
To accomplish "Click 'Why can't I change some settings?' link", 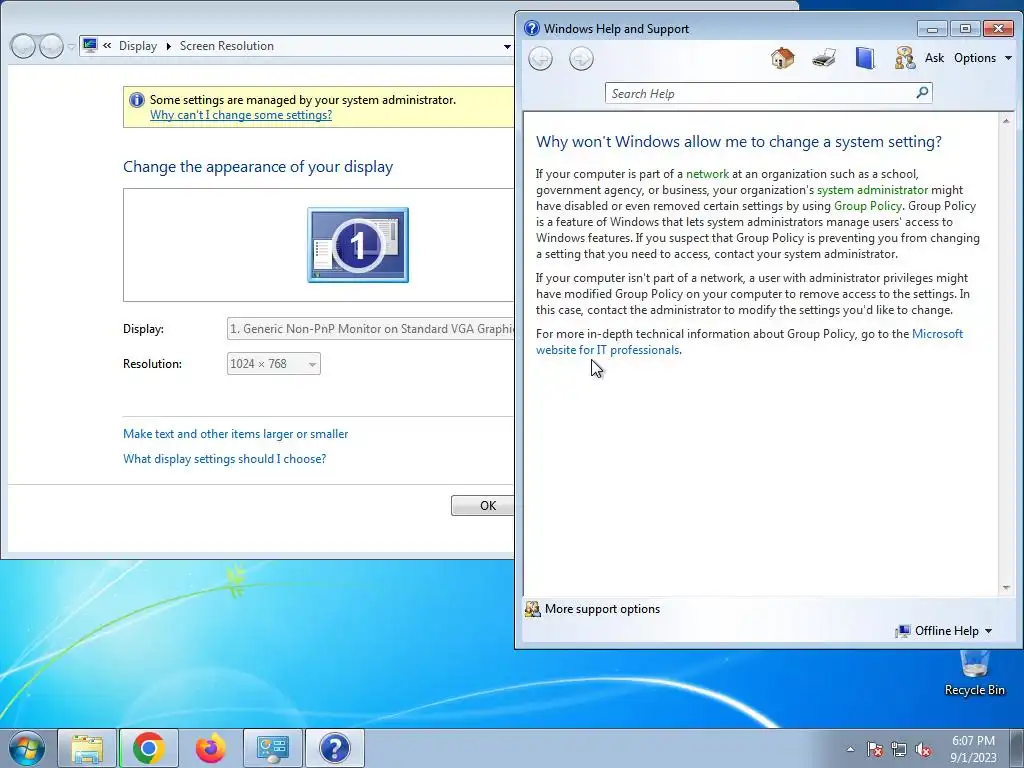I will [x=241, y=115].
